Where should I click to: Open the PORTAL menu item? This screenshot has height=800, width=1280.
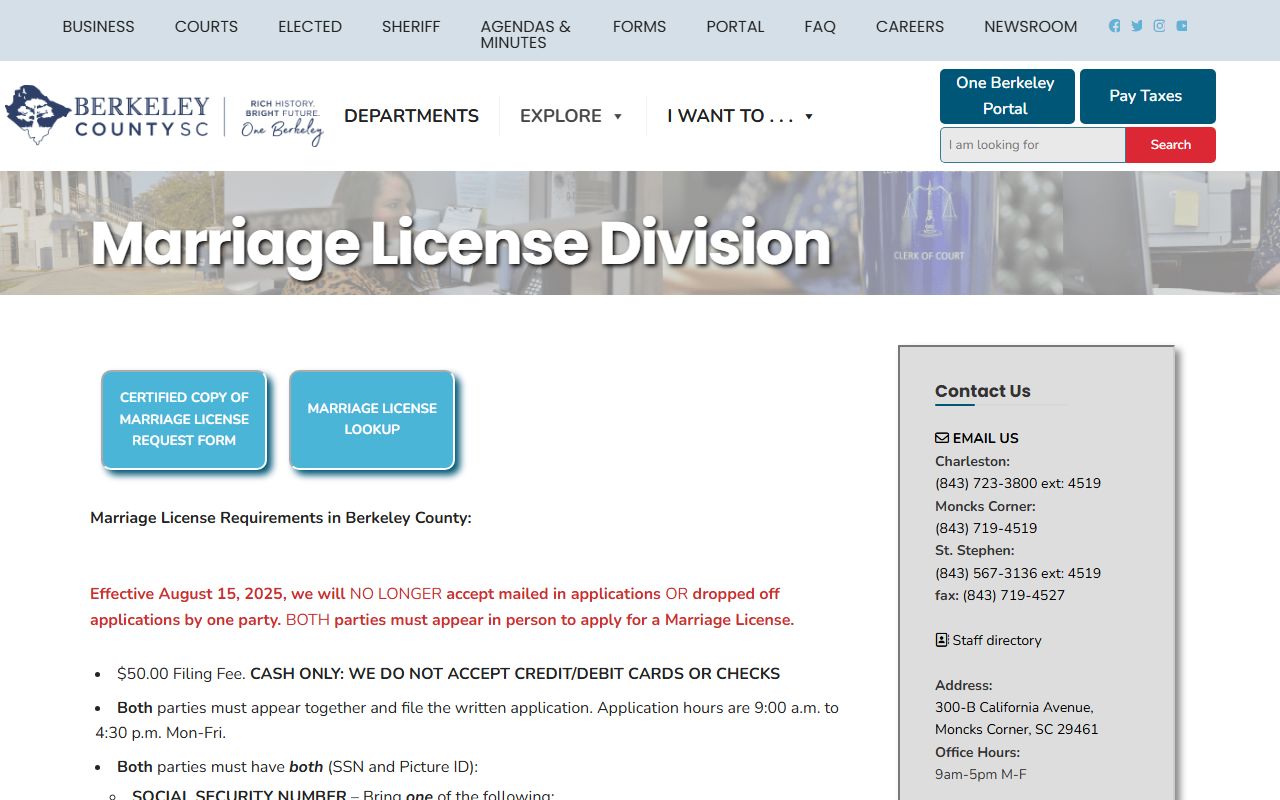735,27
